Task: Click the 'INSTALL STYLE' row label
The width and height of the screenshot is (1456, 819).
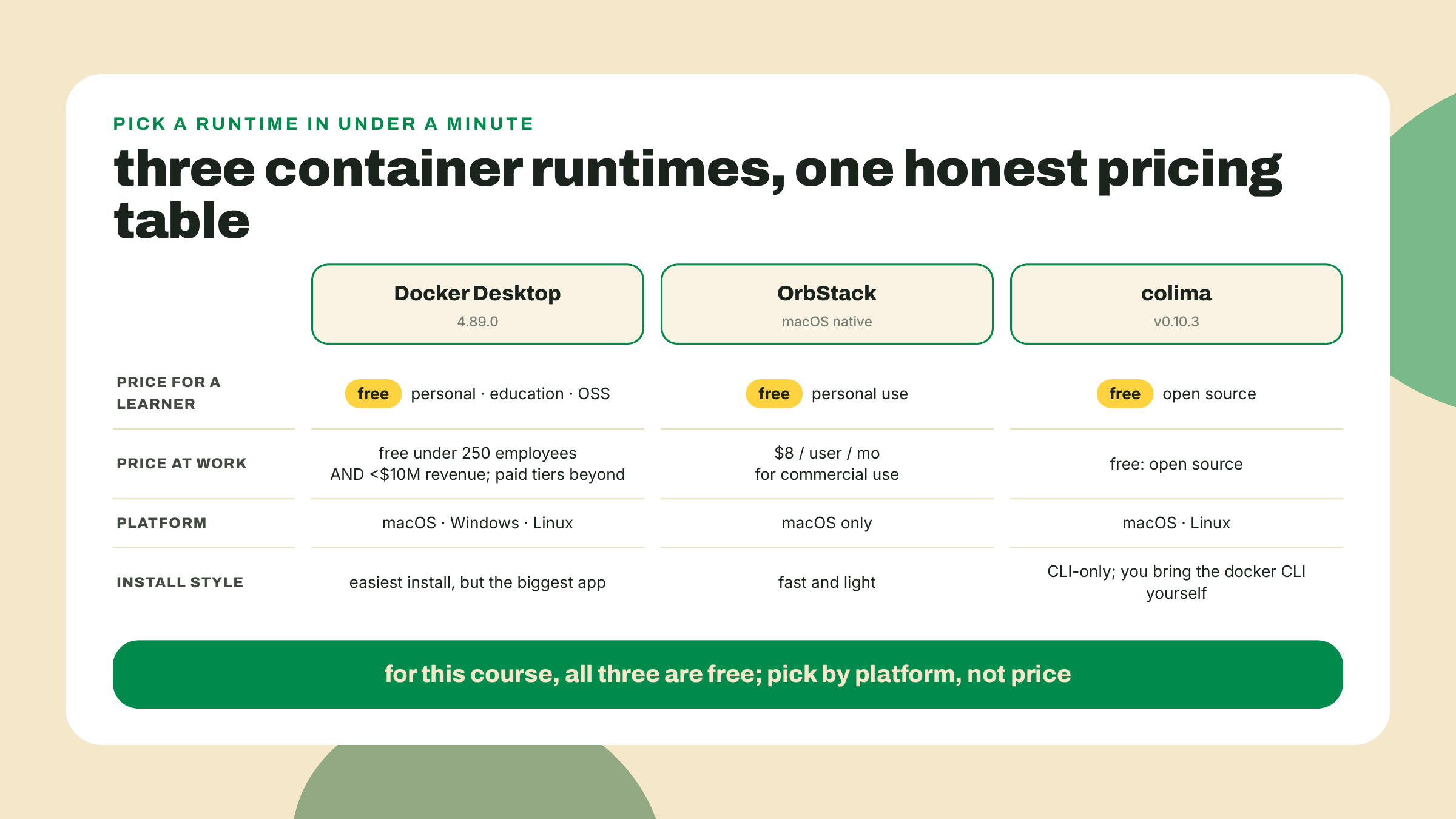Action: 180,582
